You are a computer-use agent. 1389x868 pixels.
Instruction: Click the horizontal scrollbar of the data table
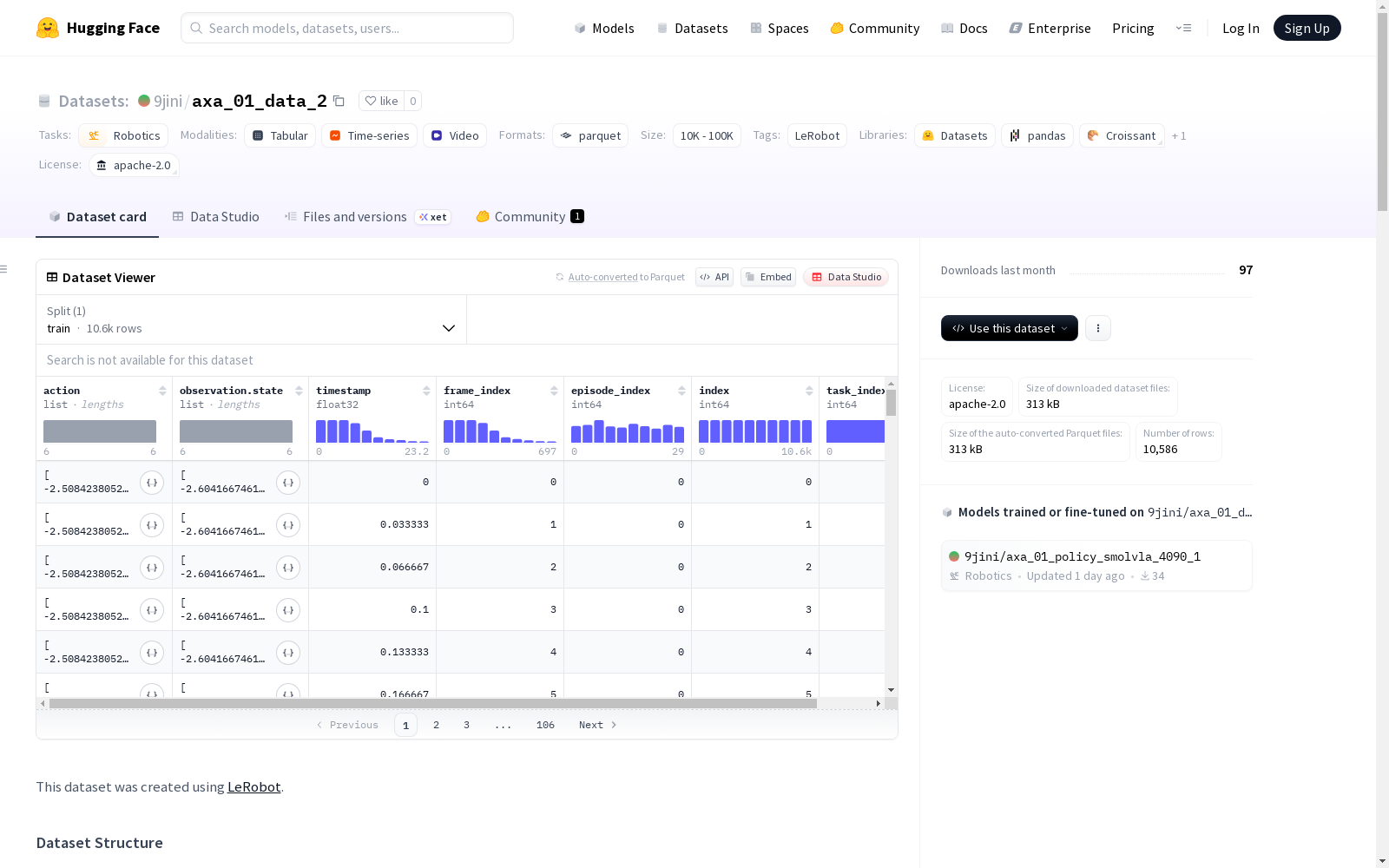[x=432, y=703]
